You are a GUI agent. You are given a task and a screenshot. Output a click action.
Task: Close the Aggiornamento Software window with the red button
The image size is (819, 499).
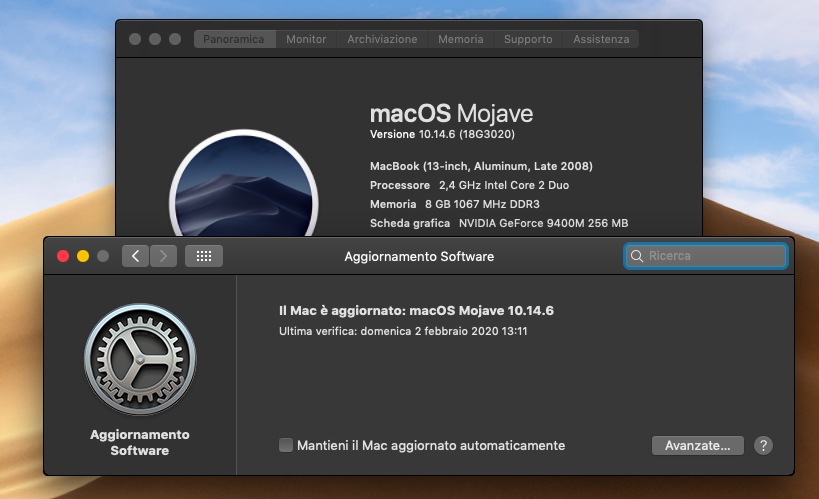point(63,256)
